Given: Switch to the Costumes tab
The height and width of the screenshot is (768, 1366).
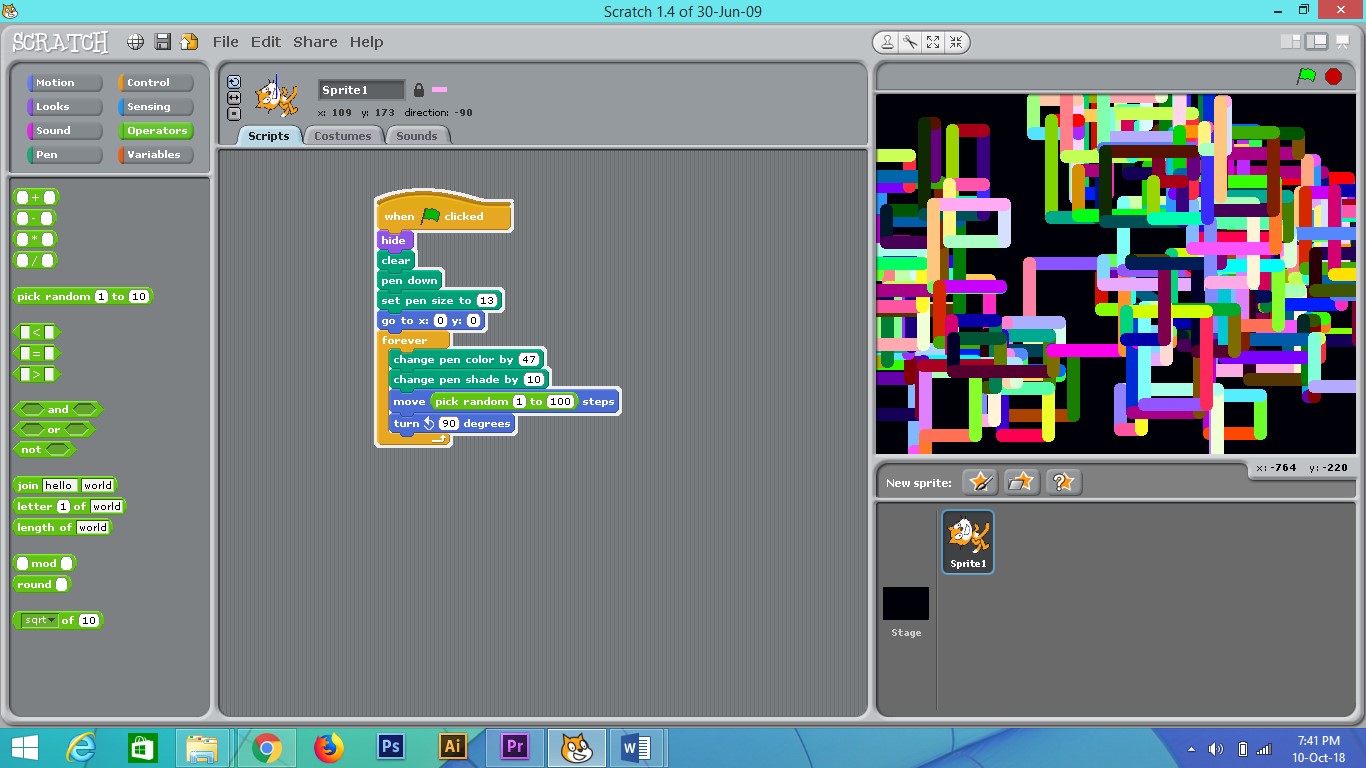Looking at the screenshot, I should [x=343, y=136].
